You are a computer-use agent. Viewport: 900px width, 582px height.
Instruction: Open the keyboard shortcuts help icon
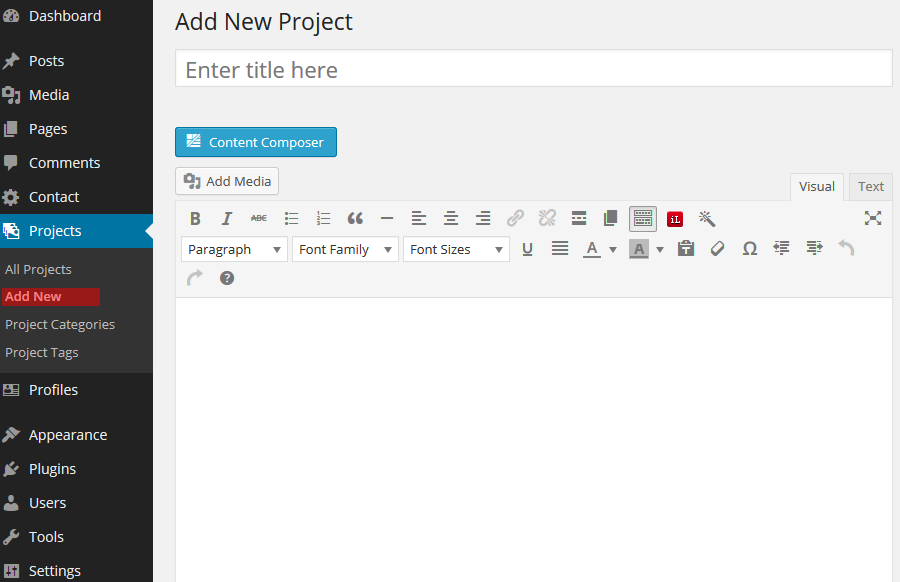pyautogui.click(x=227, y=278)
